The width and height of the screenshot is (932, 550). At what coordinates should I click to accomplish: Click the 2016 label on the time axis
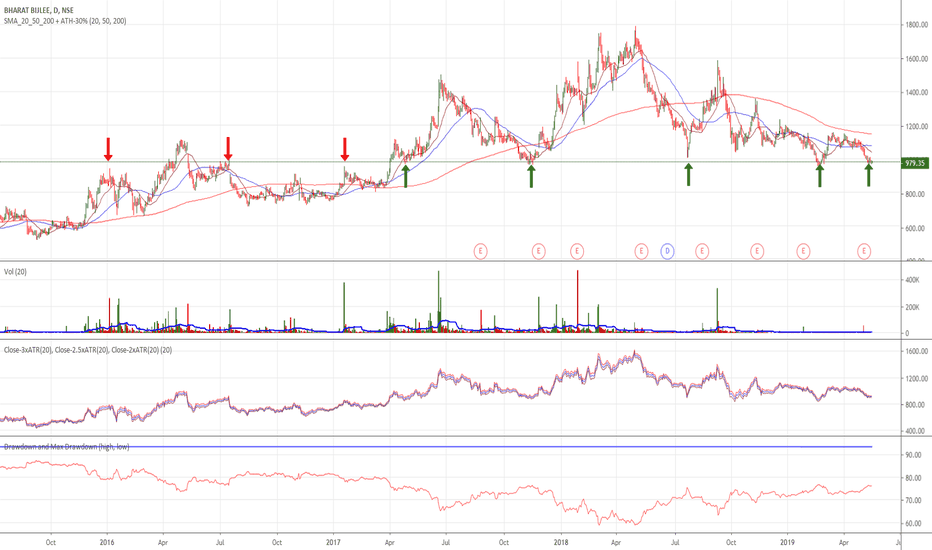coord(107,542)
